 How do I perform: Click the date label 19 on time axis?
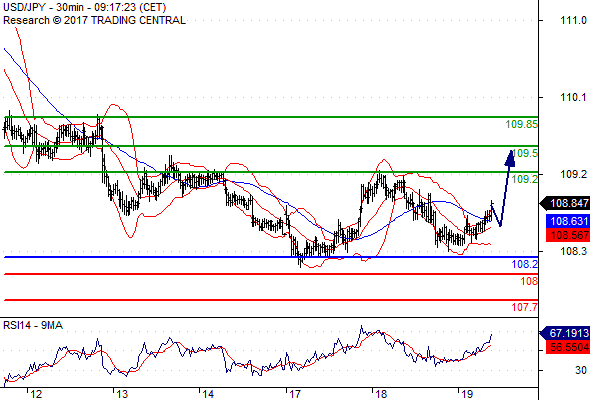pos(467,394)
